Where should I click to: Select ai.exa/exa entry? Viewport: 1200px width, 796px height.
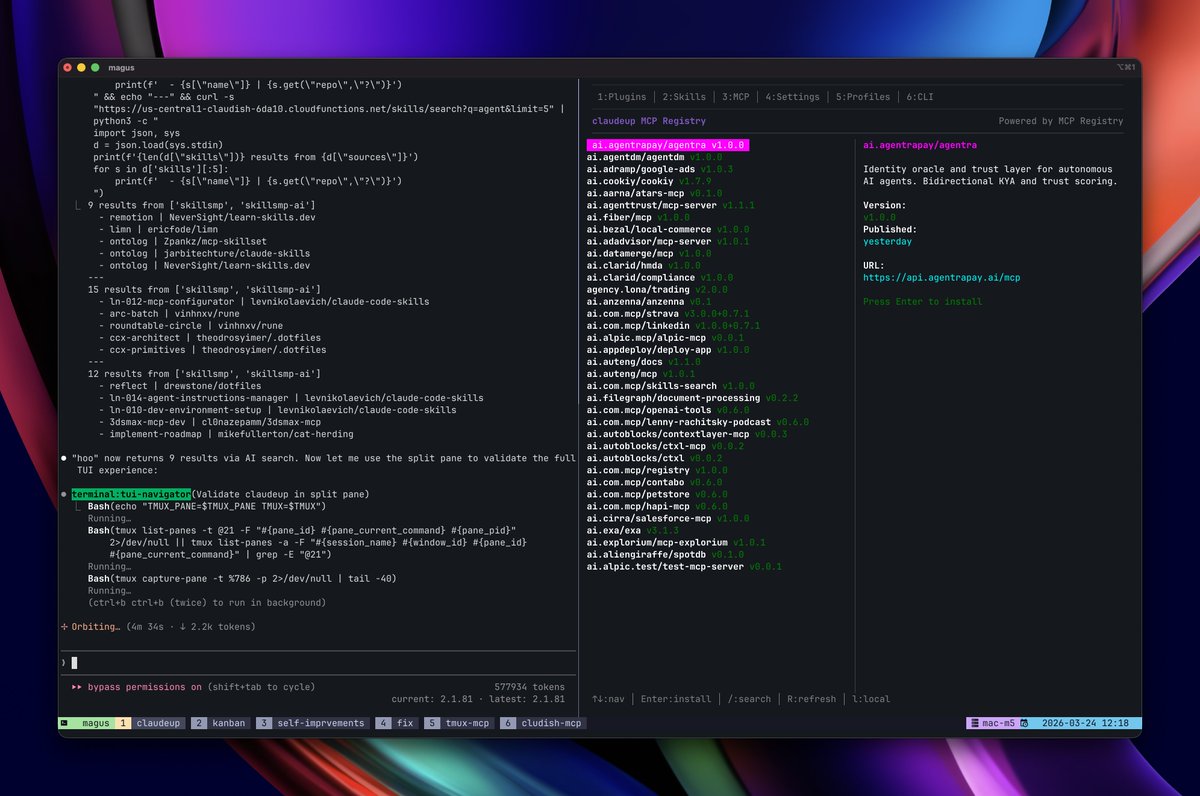[x=632, y=529]
